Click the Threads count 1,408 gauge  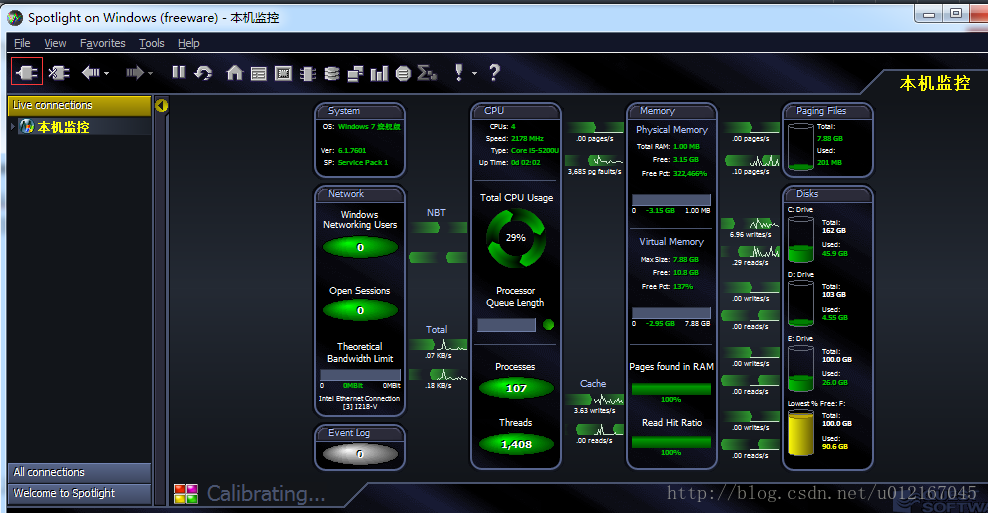(x=516, y=444)
